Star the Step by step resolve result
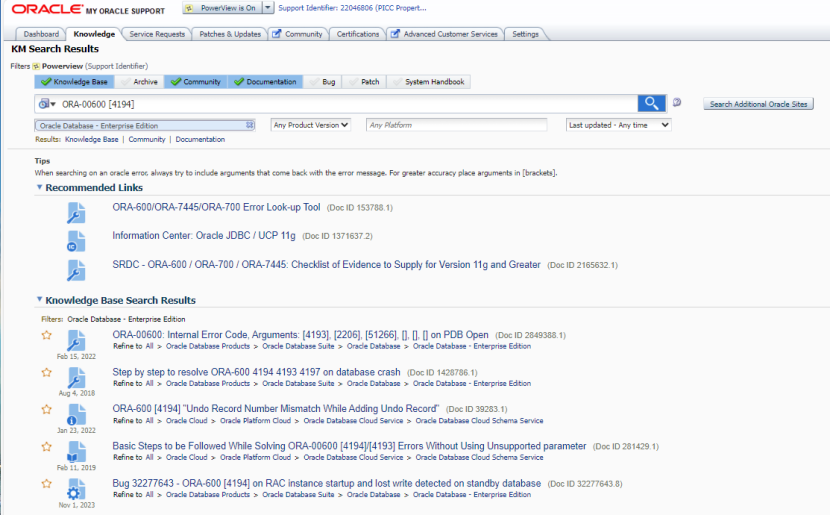The height and width of the screenshot is (515, 831). 47,372
